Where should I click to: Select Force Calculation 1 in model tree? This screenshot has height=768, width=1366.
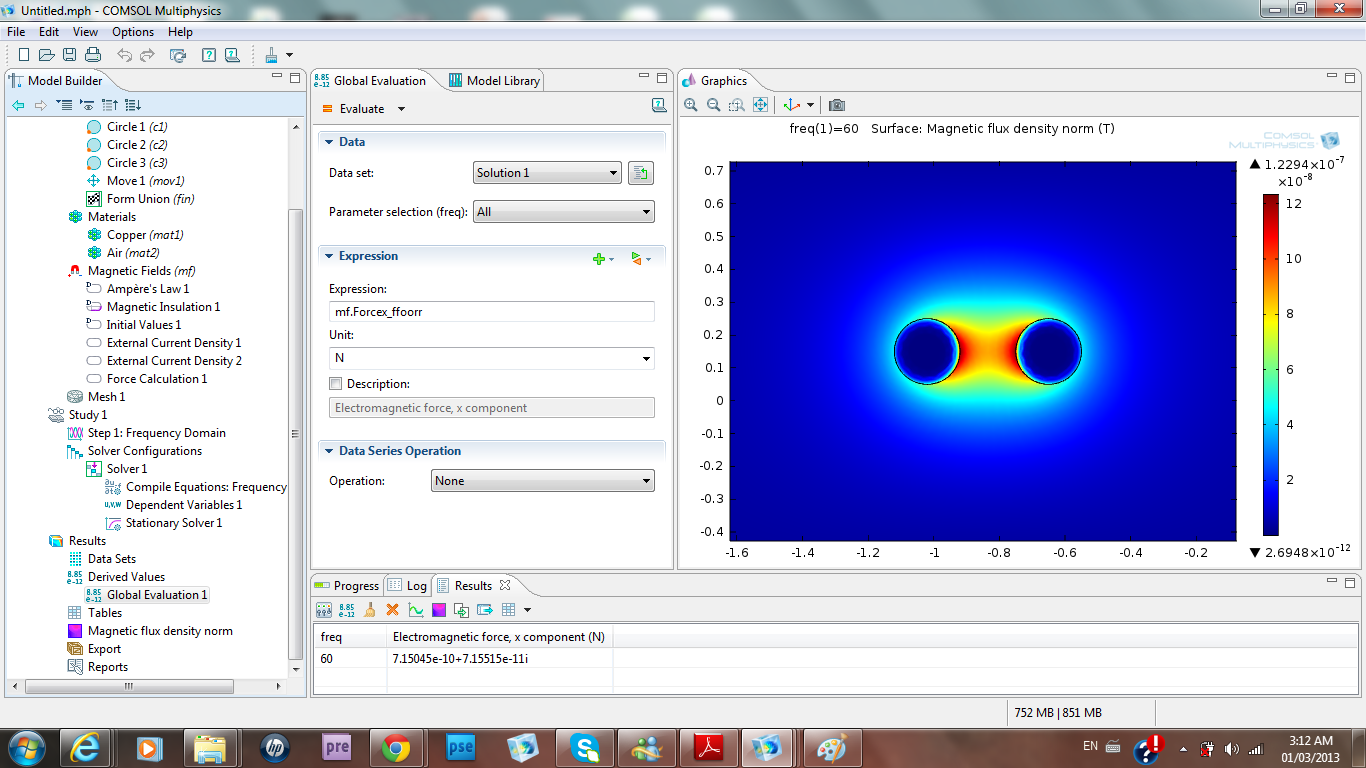click(157, 379)
